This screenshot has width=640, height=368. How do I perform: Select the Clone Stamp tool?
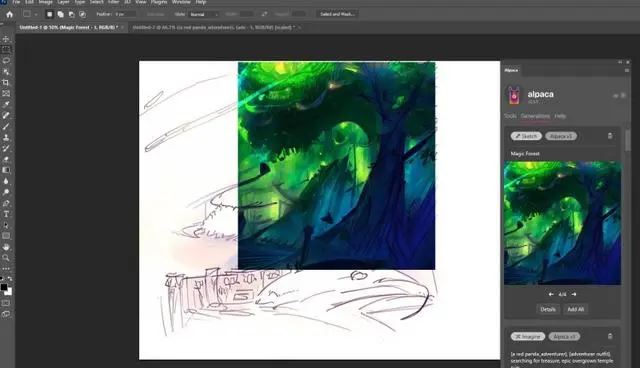pyautogui.click(x=6, y=137)
